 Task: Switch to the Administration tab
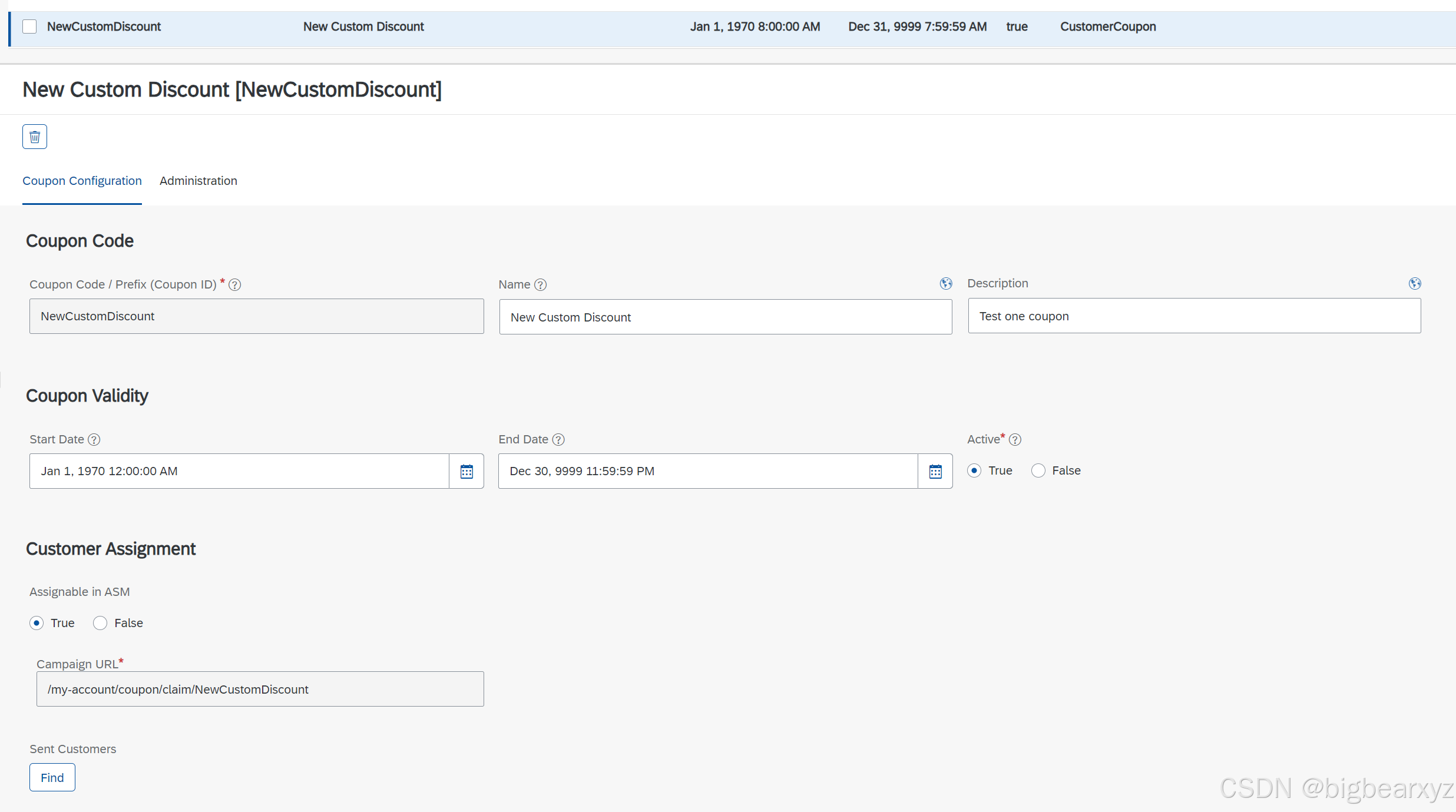click(198, 181)
